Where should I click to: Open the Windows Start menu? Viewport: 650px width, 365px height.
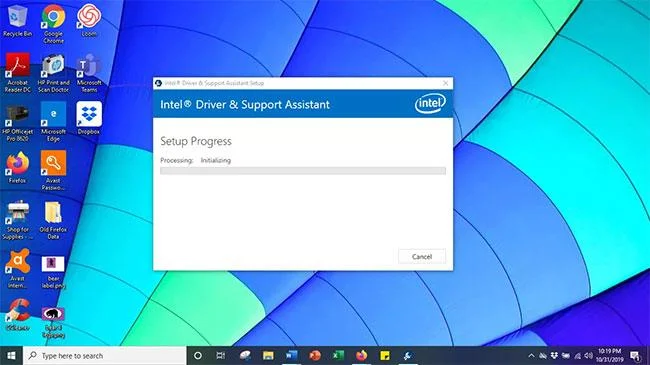tap(11, 355)
